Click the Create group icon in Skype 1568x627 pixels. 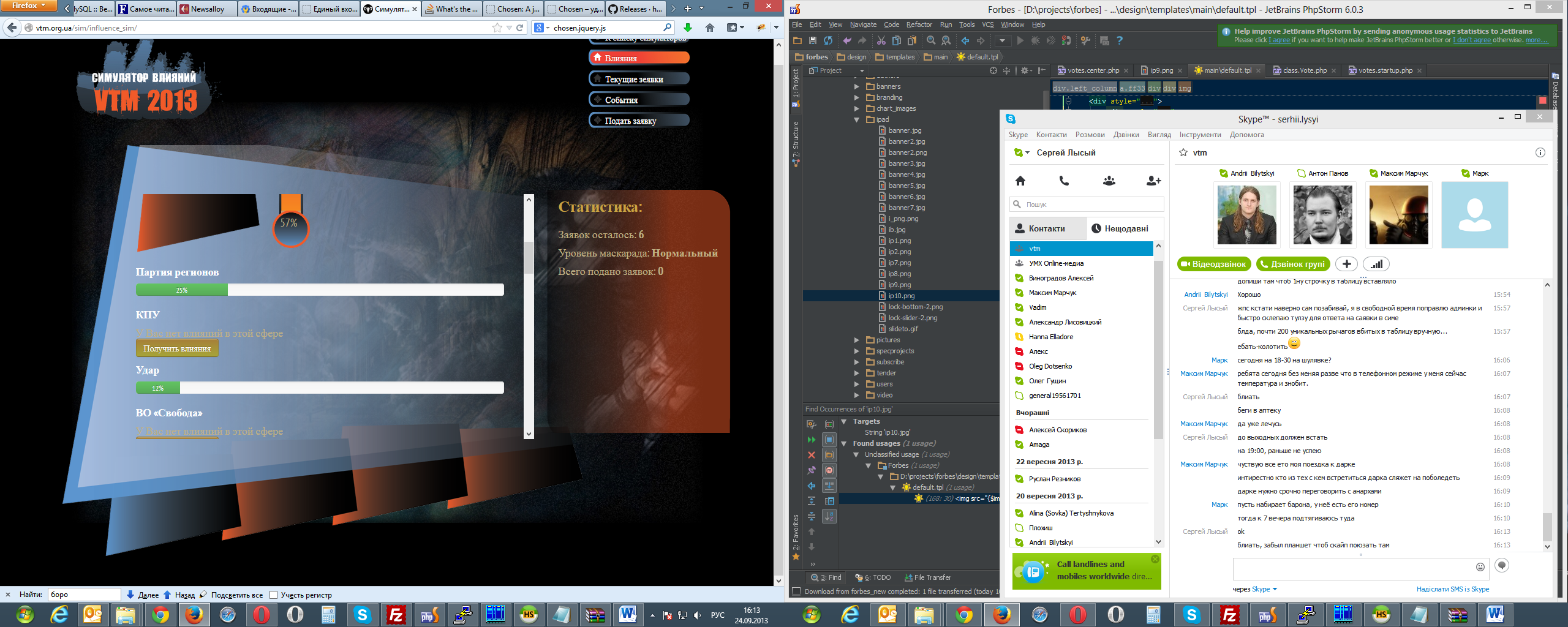1109,181
